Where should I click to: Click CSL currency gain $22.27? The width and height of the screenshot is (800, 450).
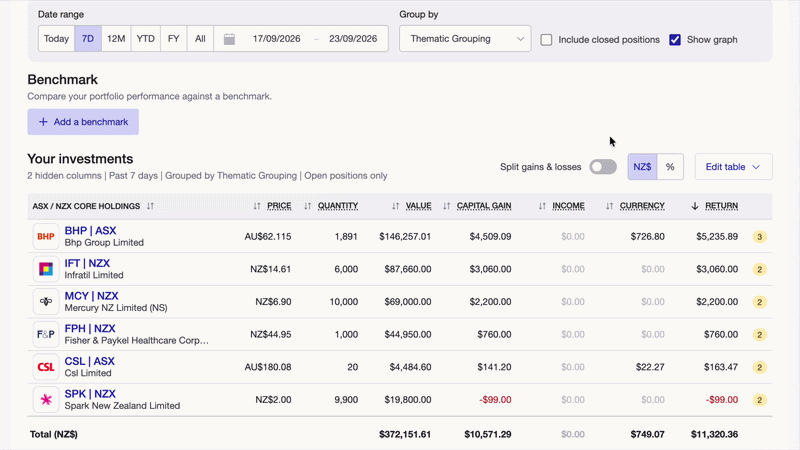(x=650, y=367)
